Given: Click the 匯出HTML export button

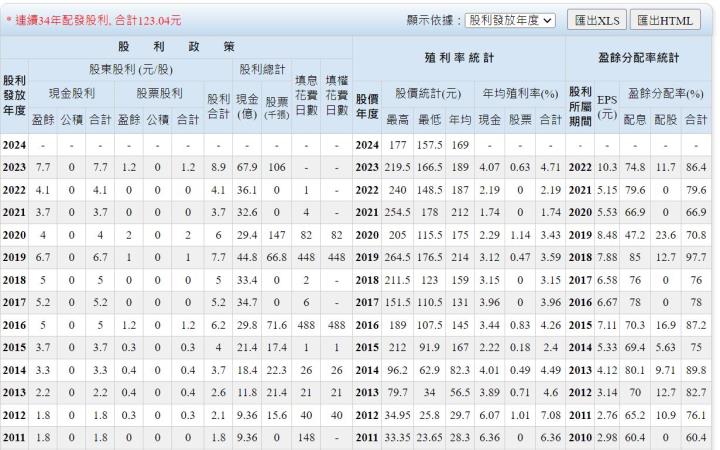Looking at the screenshot, I should pyautogui.click(x=665, y=20).
